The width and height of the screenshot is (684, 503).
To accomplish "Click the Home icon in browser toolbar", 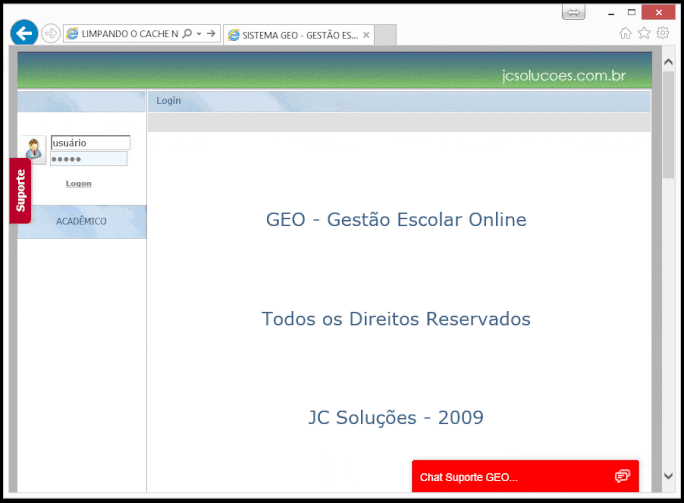I will click(626, 33).
